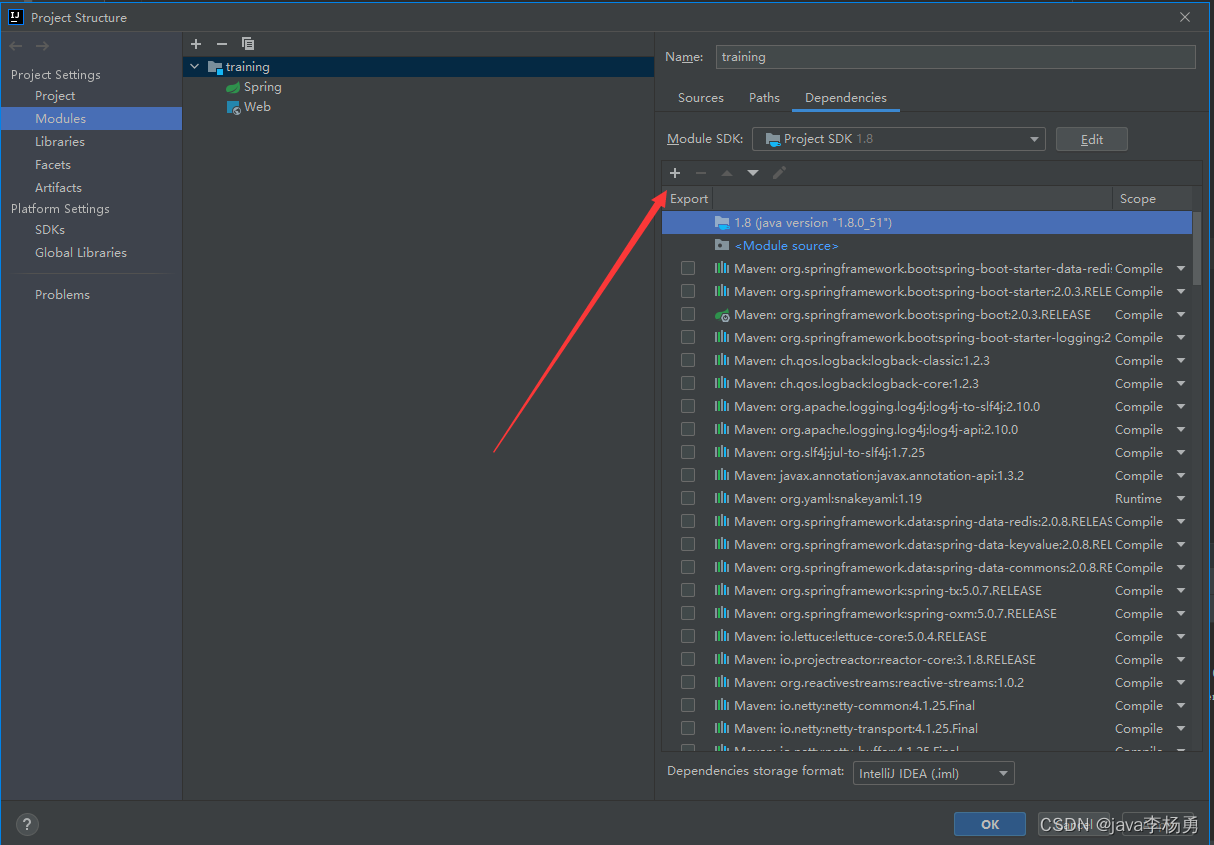The height and width of the screenshot is (845, 1214).
Task: Click the add module plus icon
Action: click(x=196, y=44)
